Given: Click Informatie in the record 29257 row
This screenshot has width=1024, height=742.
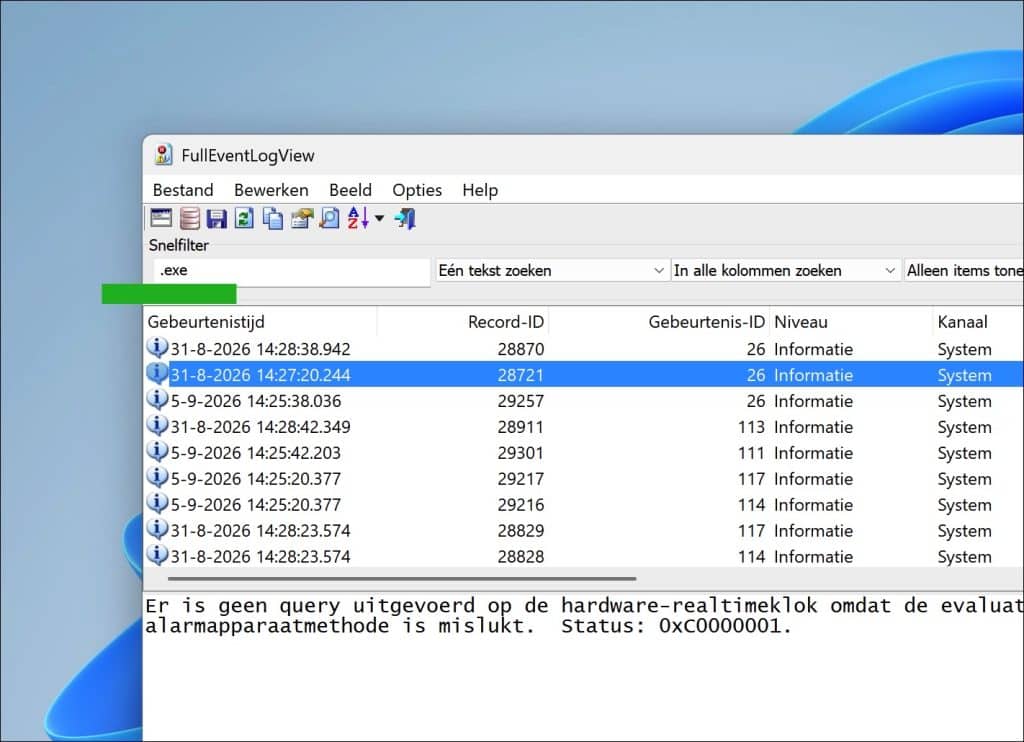Looking at the screenshot, I should (x=813, y=401).
